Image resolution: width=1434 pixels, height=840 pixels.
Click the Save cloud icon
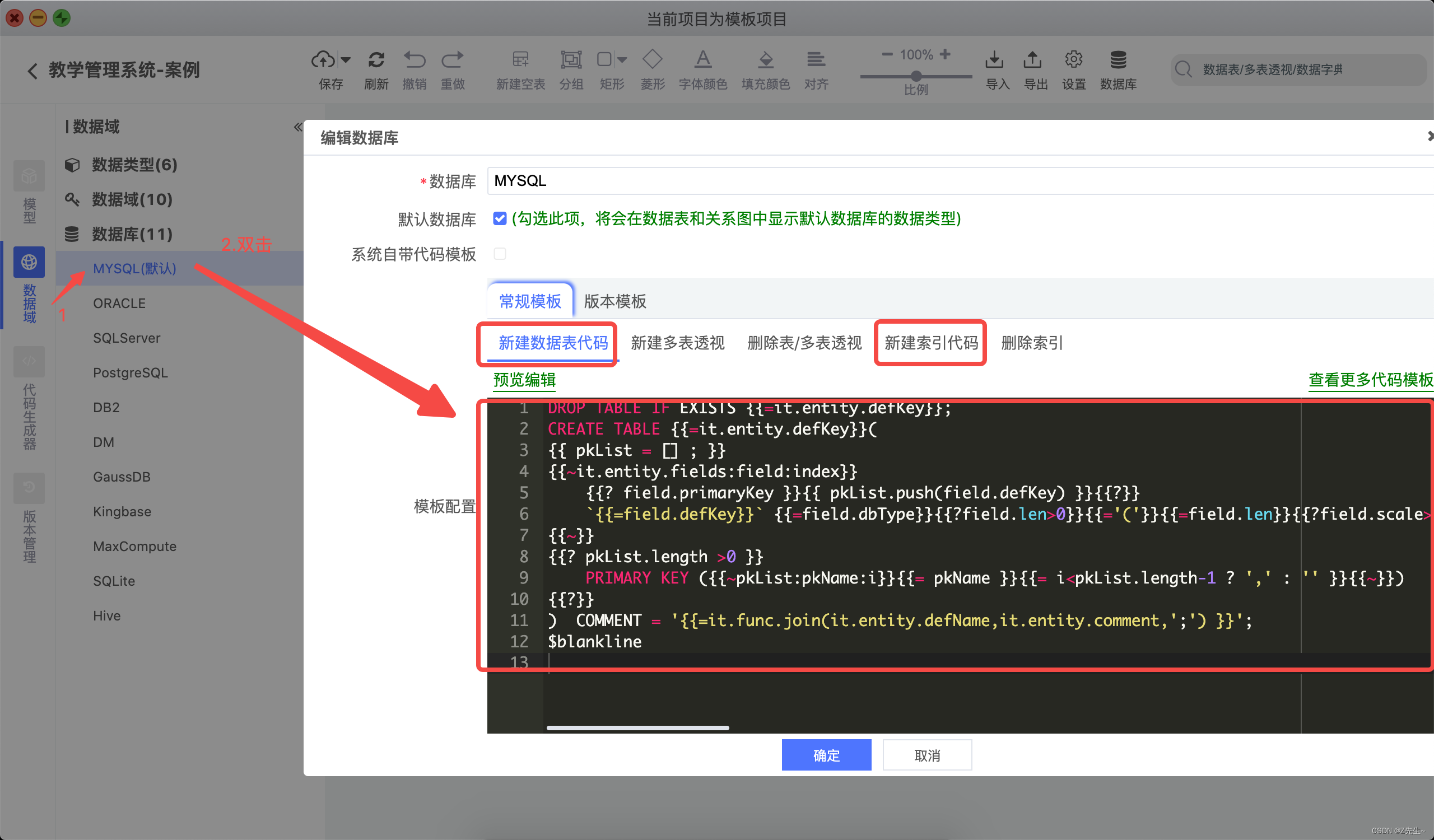coord(323,59)
